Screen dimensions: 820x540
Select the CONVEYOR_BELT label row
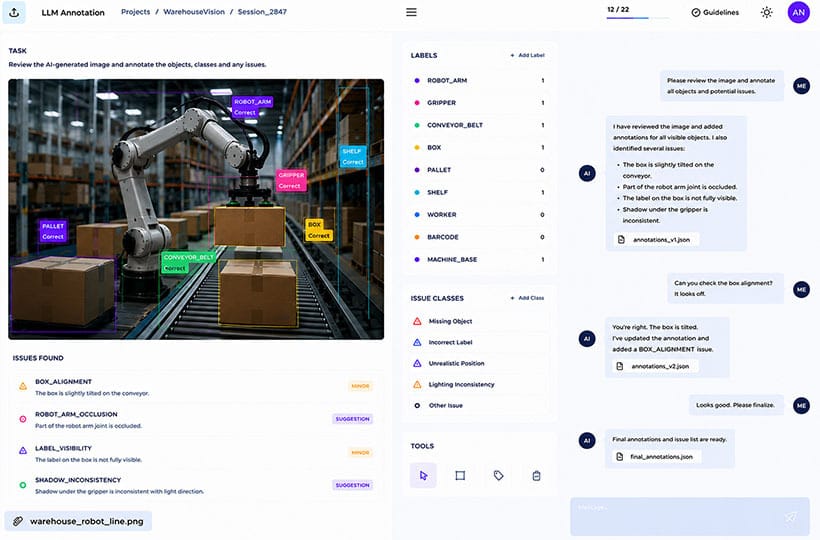(480, 125)
